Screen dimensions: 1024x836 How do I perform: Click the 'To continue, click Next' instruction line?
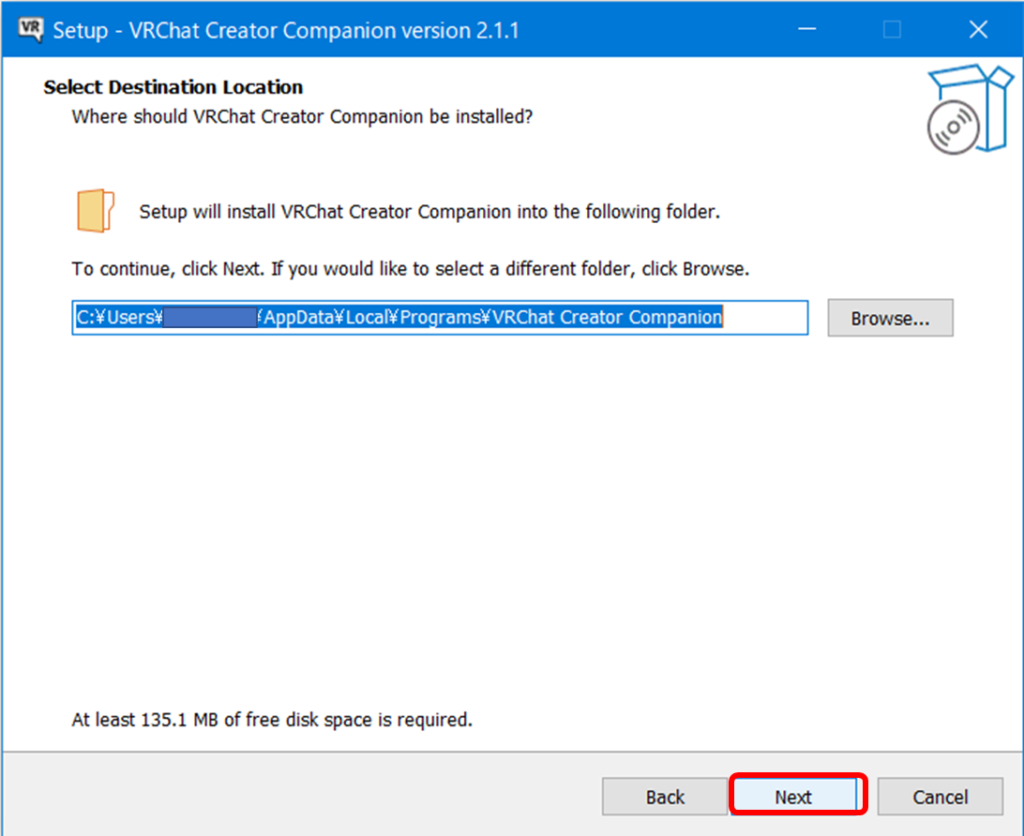pos(410,270)
